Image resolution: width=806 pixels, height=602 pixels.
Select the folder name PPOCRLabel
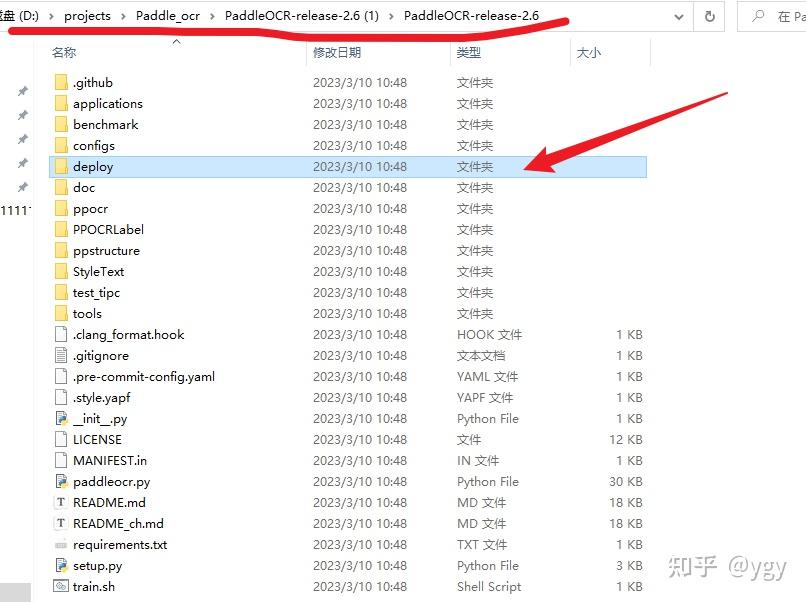(108, 229)
